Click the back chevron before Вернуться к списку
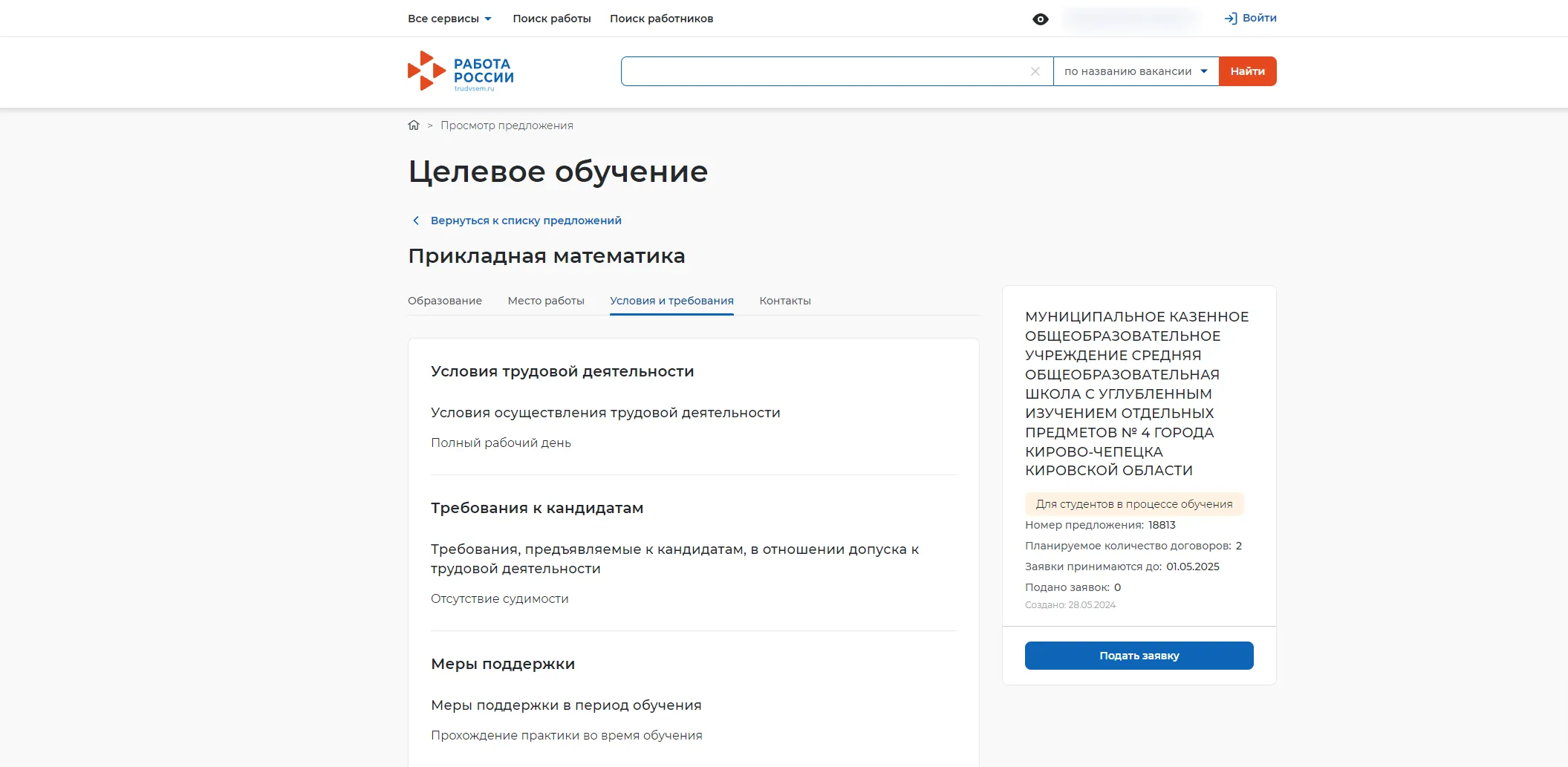The height and width of the screenshot is (767, 1568). tap(416, 221)
